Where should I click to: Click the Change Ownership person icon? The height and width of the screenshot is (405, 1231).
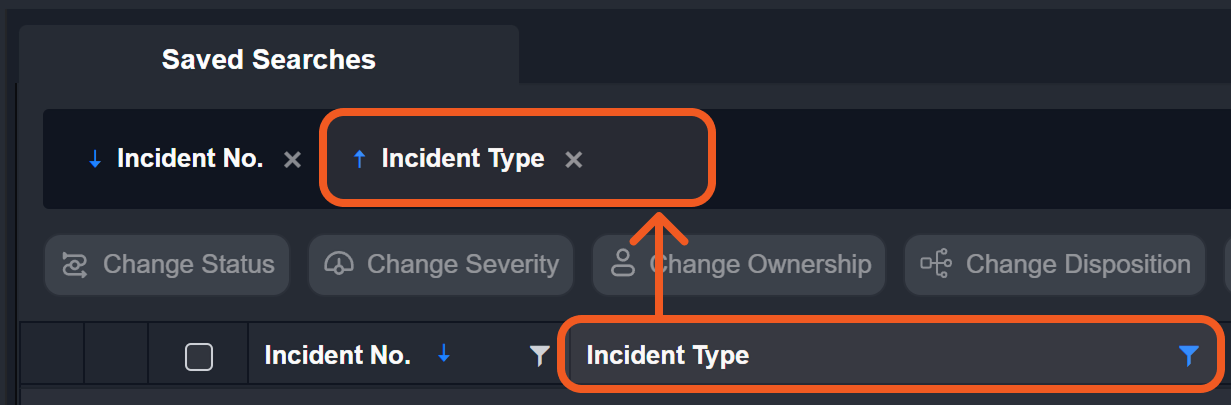coord(623,265)
